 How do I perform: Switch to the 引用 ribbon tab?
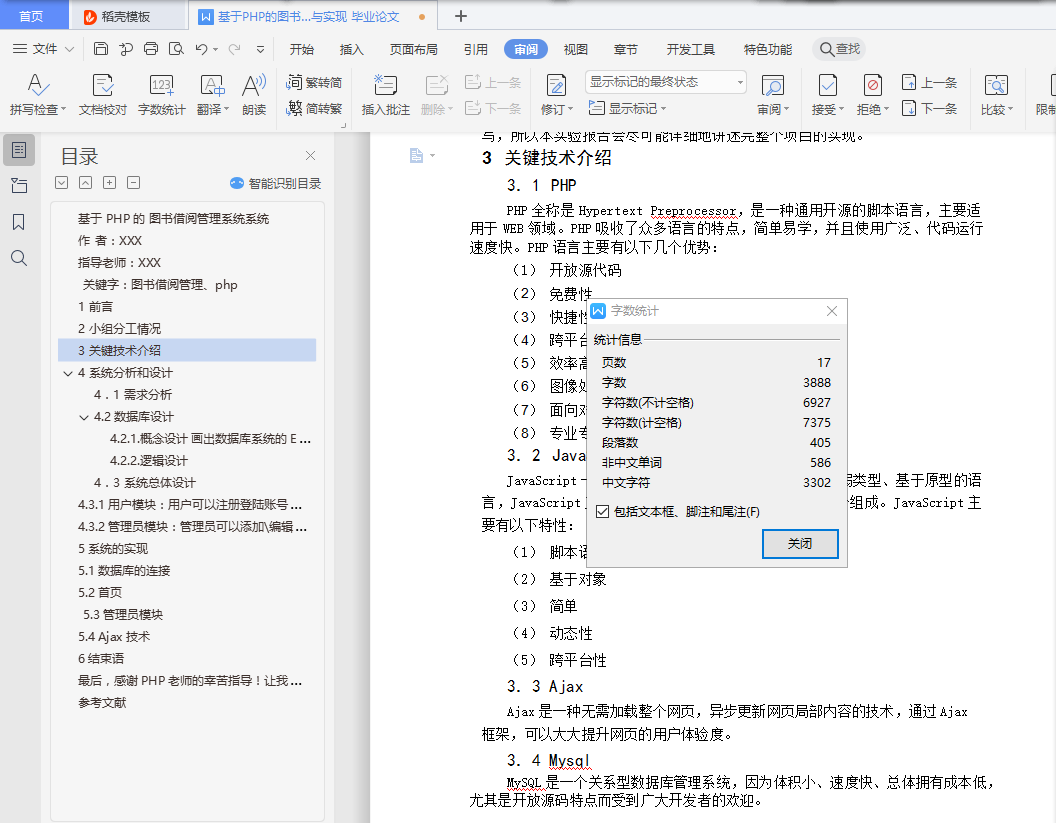(x=475, y=49)
